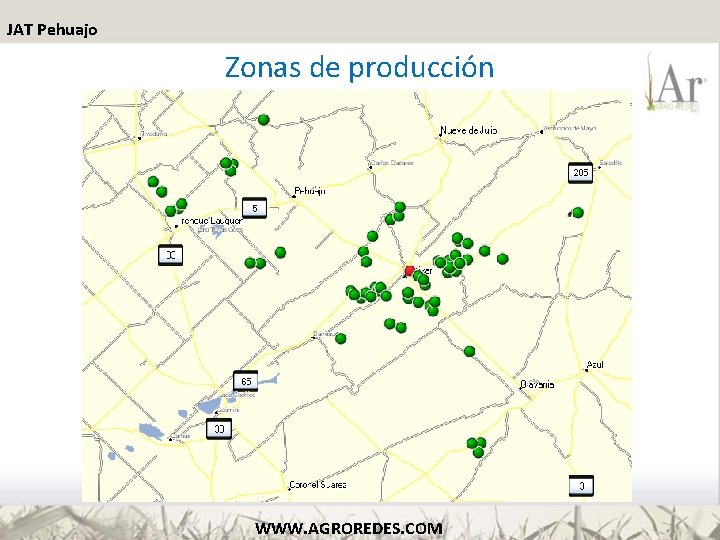Click the JAT Pehuajo header text
Screen dimensions: 720x540
[x=52, y=30]
